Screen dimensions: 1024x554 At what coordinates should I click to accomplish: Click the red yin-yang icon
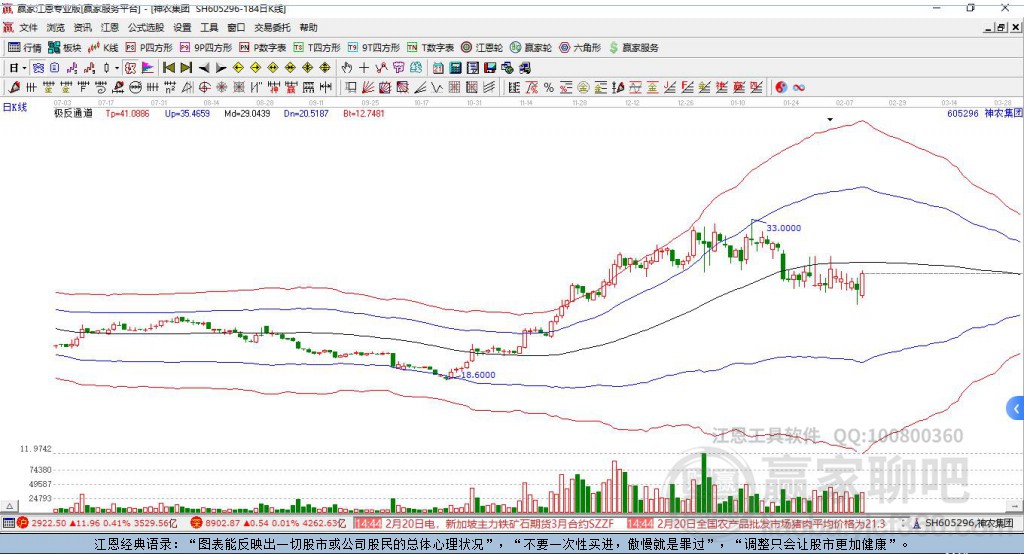pyautogui.click(x=781, y=88)
